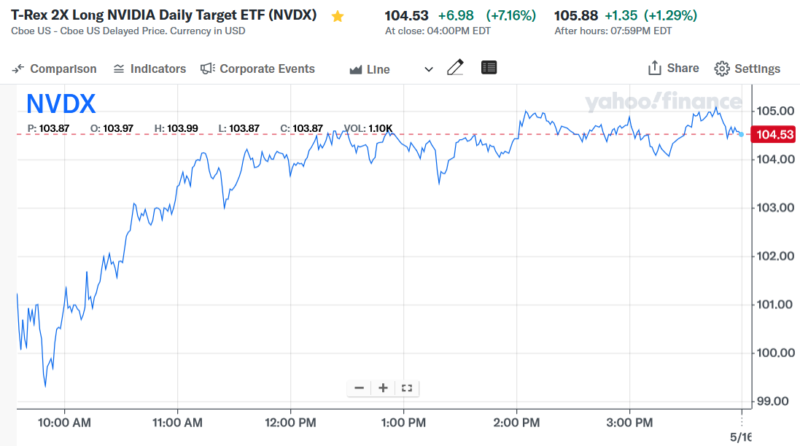Select the pencil drawing tool
The image size is (800, 446).
[x=456, y=68]
